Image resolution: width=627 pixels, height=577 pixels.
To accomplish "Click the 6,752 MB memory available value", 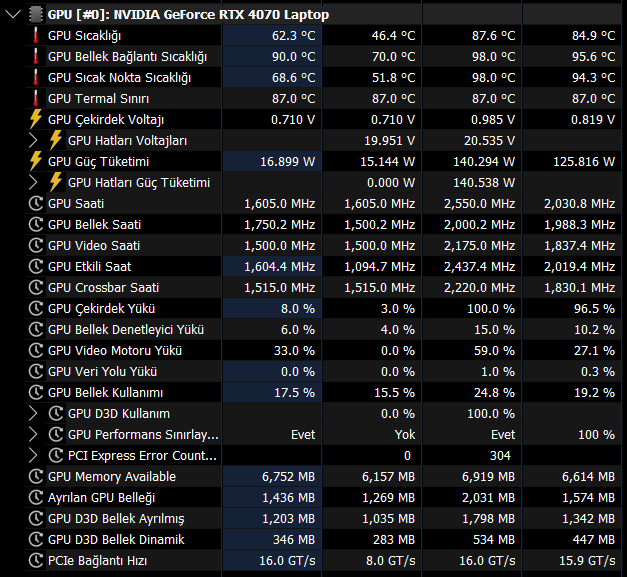I will tap(288, 477).
